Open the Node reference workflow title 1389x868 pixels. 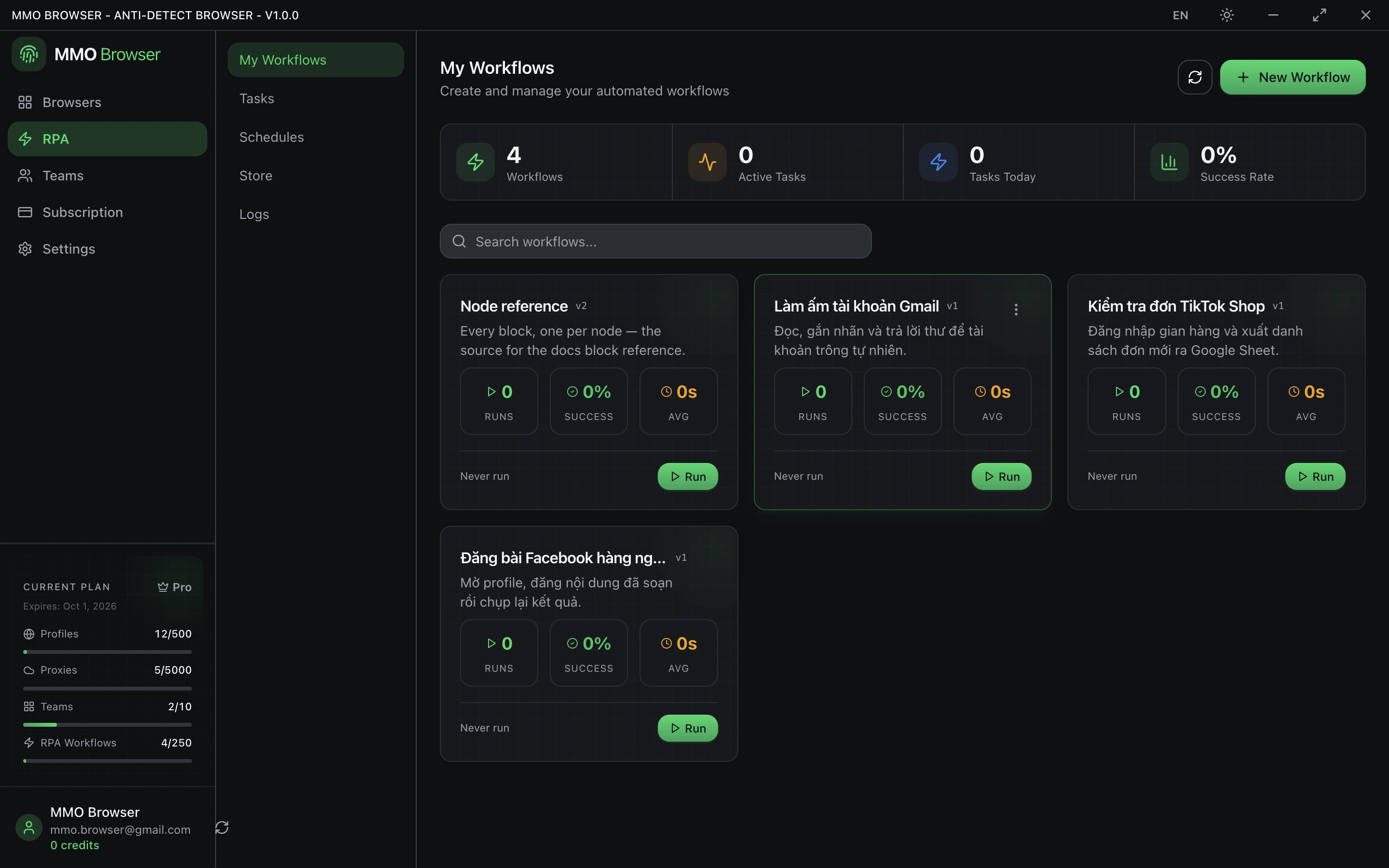(x=514, y=306)
